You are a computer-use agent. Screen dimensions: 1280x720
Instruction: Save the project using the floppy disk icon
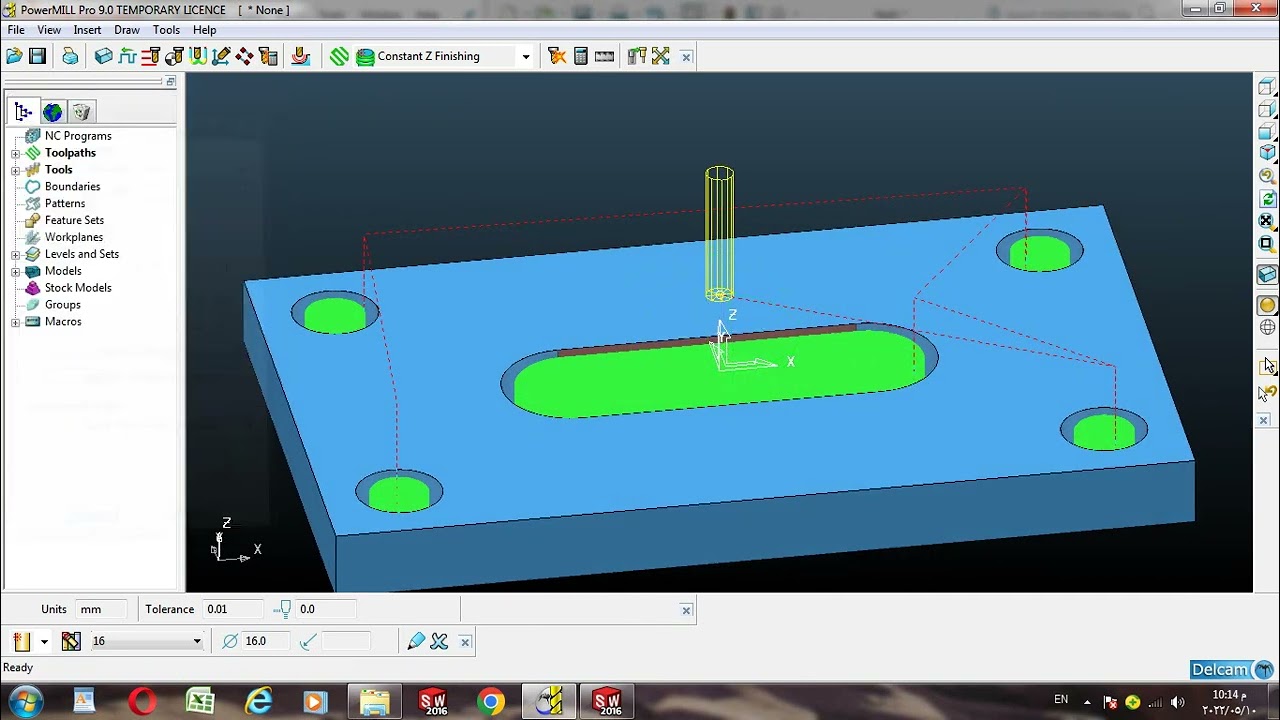tap(37, 56)
